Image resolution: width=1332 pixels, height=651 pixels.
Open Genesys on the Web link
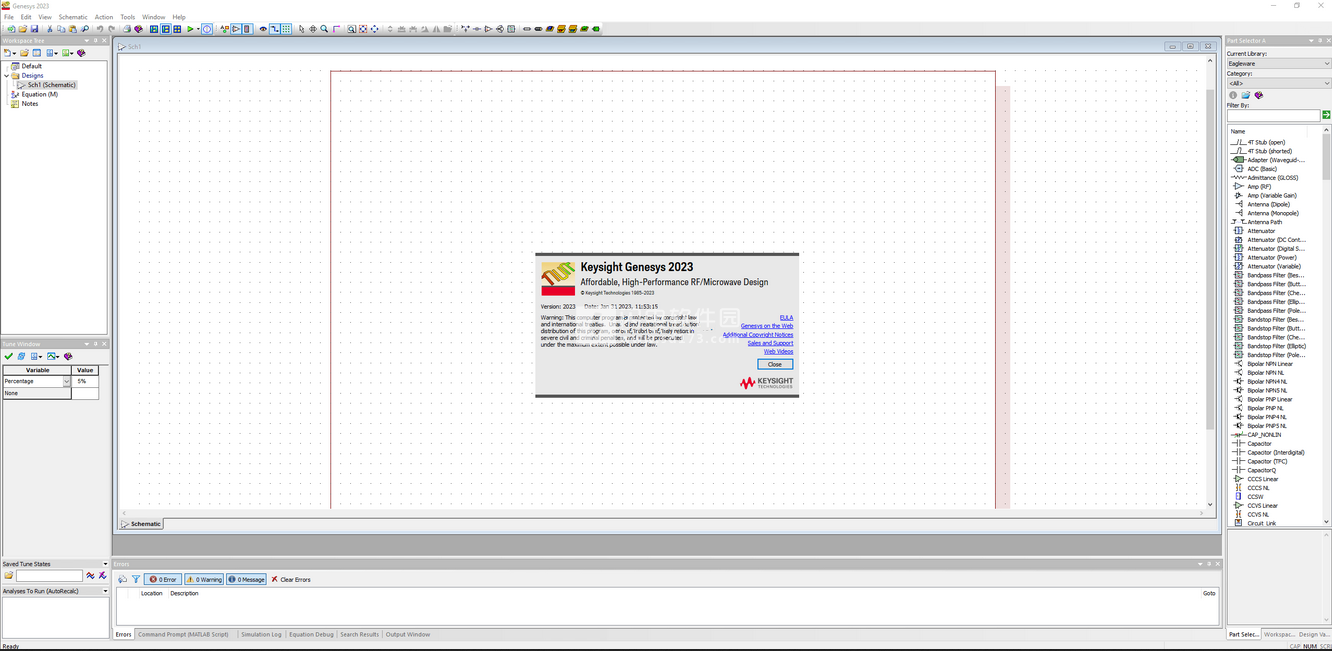(767, 326)
